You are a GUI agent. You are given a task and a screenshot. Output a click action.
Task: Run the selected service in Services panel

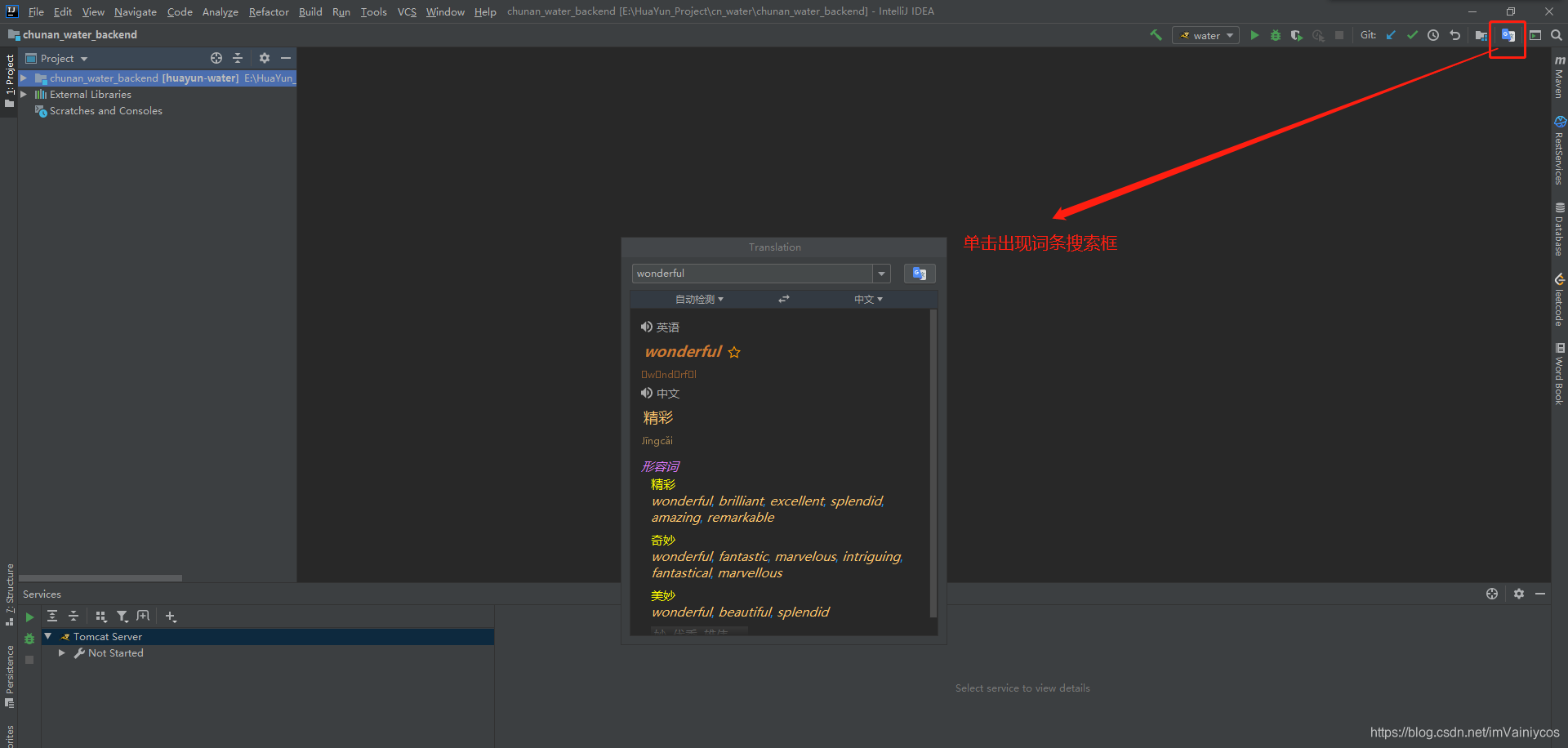(29, 617)
